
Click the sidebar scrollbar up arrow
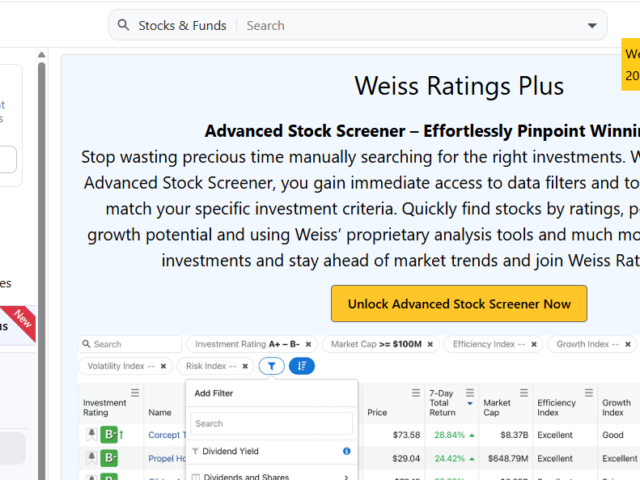(41, 55)
